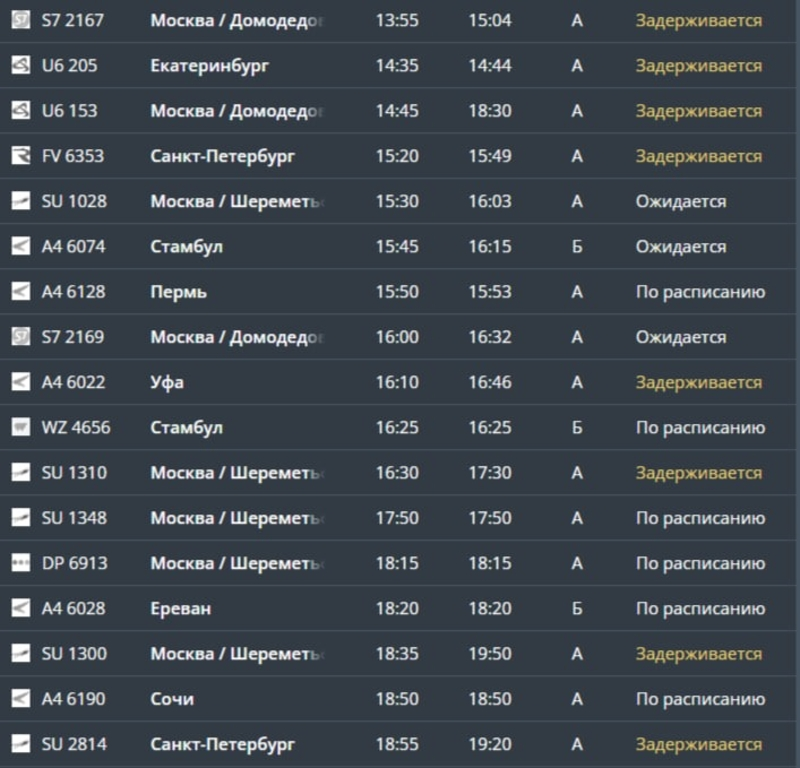Click the airline logo beside flight WZ 4656
This screenshot has width=800, height=768.
20,428
